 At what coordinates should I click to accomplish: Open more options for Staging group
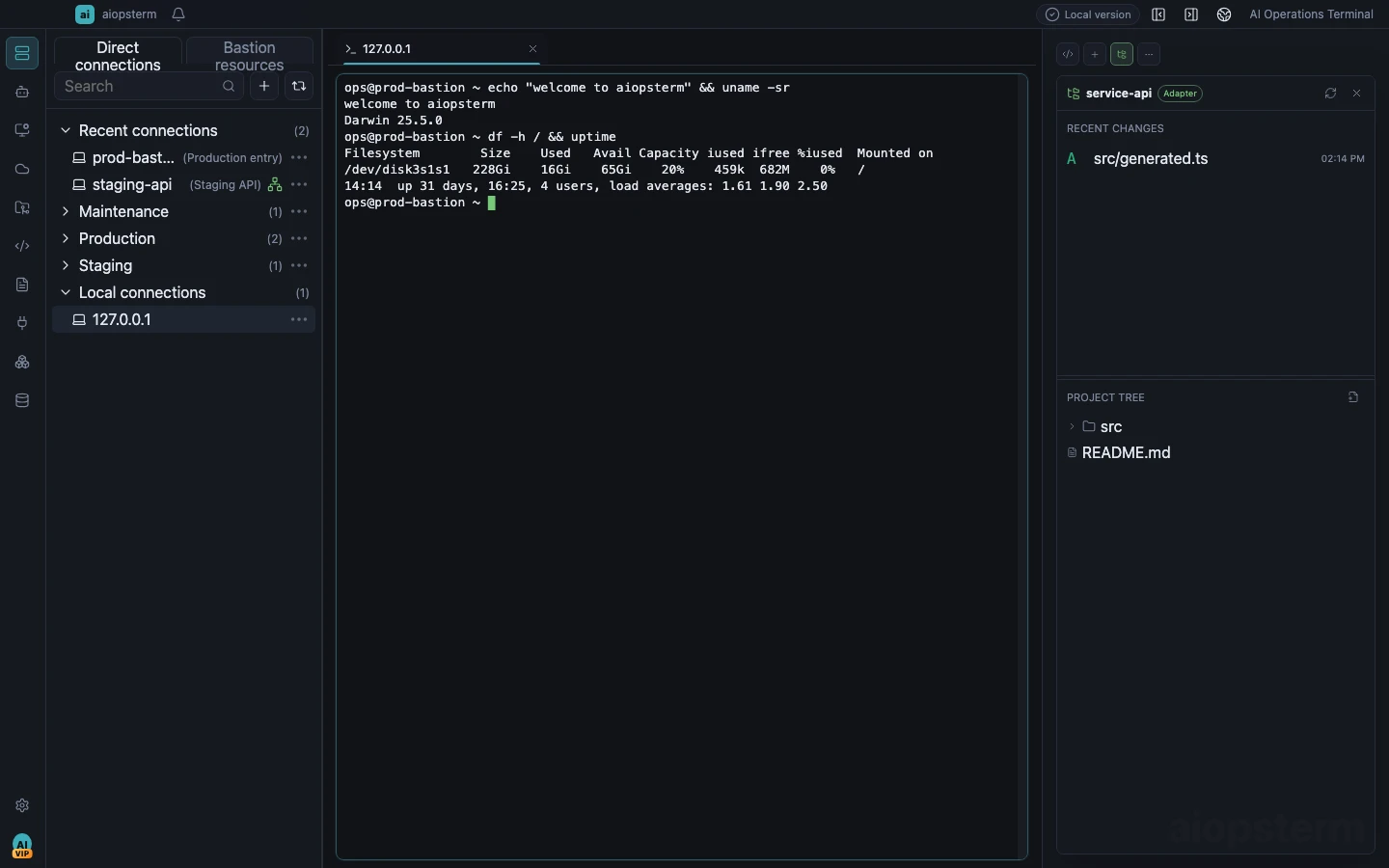299,265
